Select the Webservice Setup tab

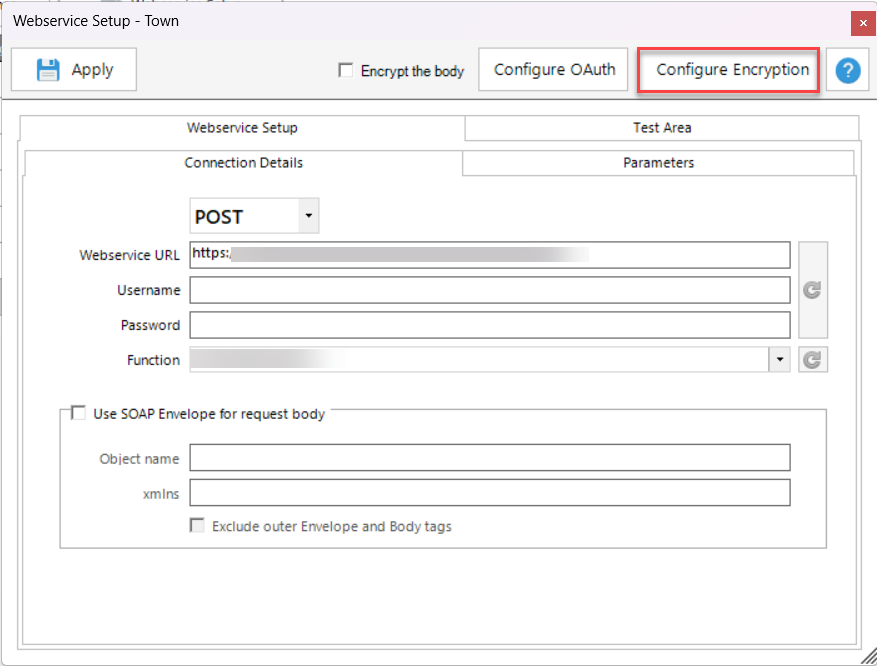242,128
